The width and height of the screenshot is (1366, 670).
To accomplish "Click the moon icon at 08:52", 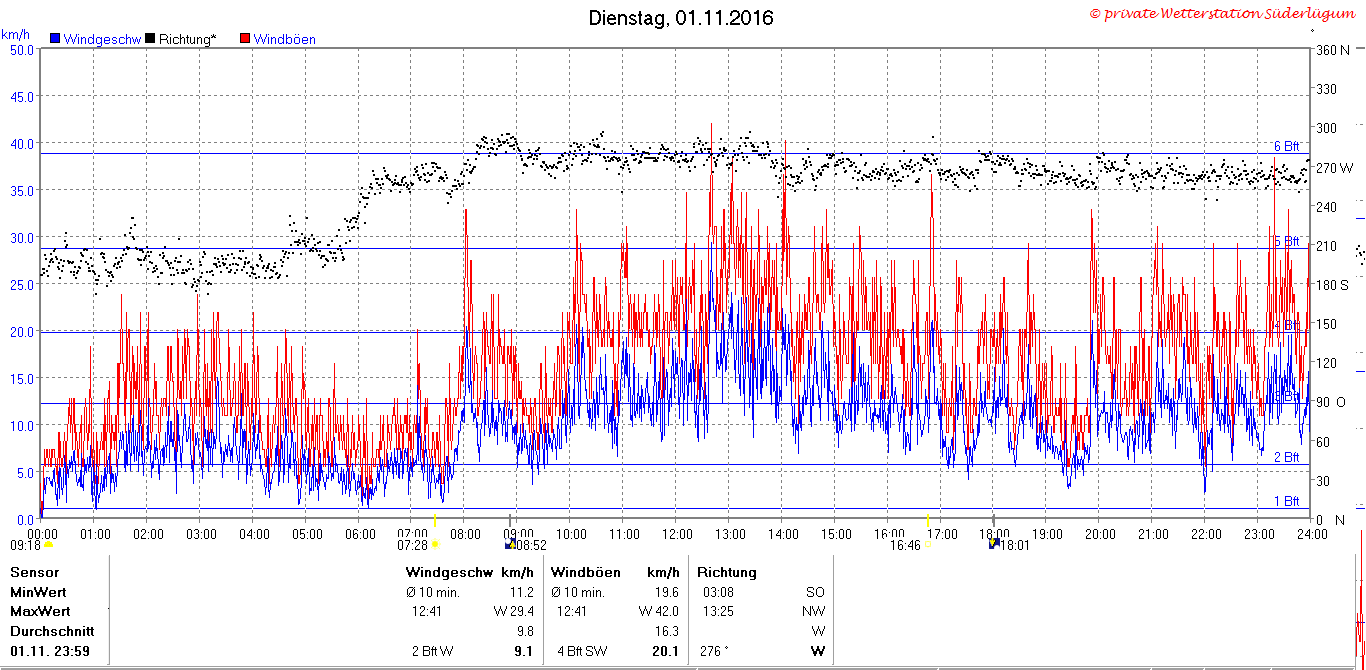I will [x=511, y=545].
